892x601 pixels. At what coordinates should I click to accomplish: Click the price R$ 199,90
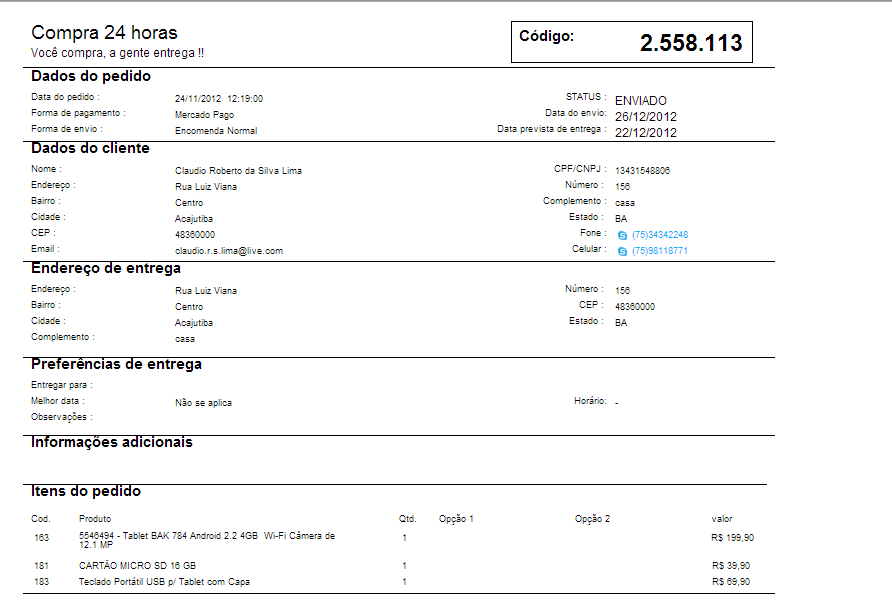pos(733,538)
